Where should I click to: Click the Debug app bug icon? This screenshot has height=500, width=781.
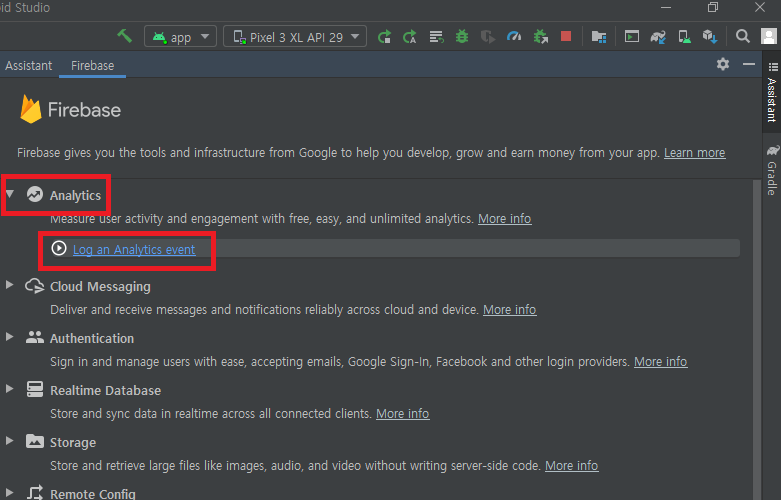(x=462, y=36)
